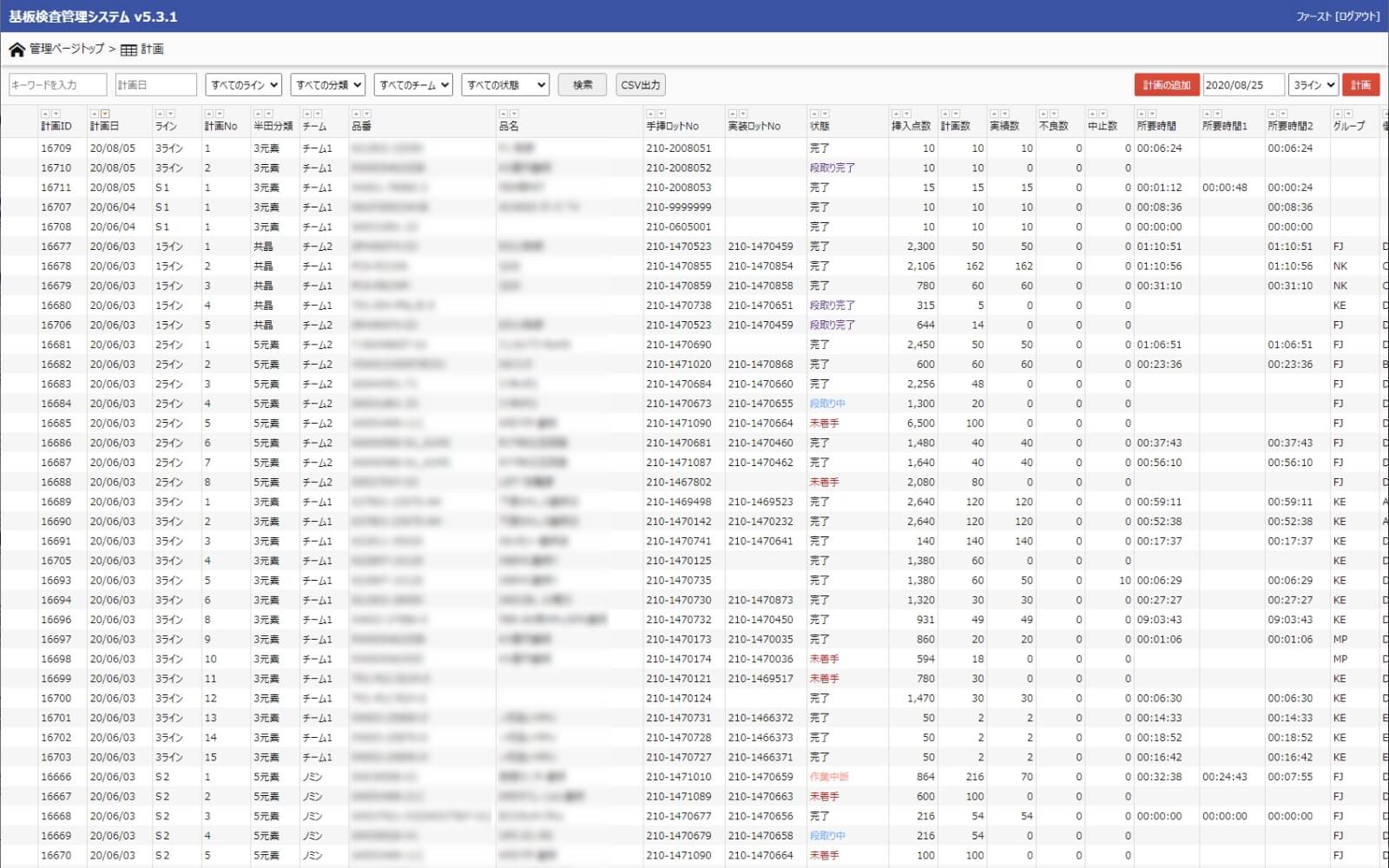
Task: Sort 状態 column descending
Action: coord(825,115)
